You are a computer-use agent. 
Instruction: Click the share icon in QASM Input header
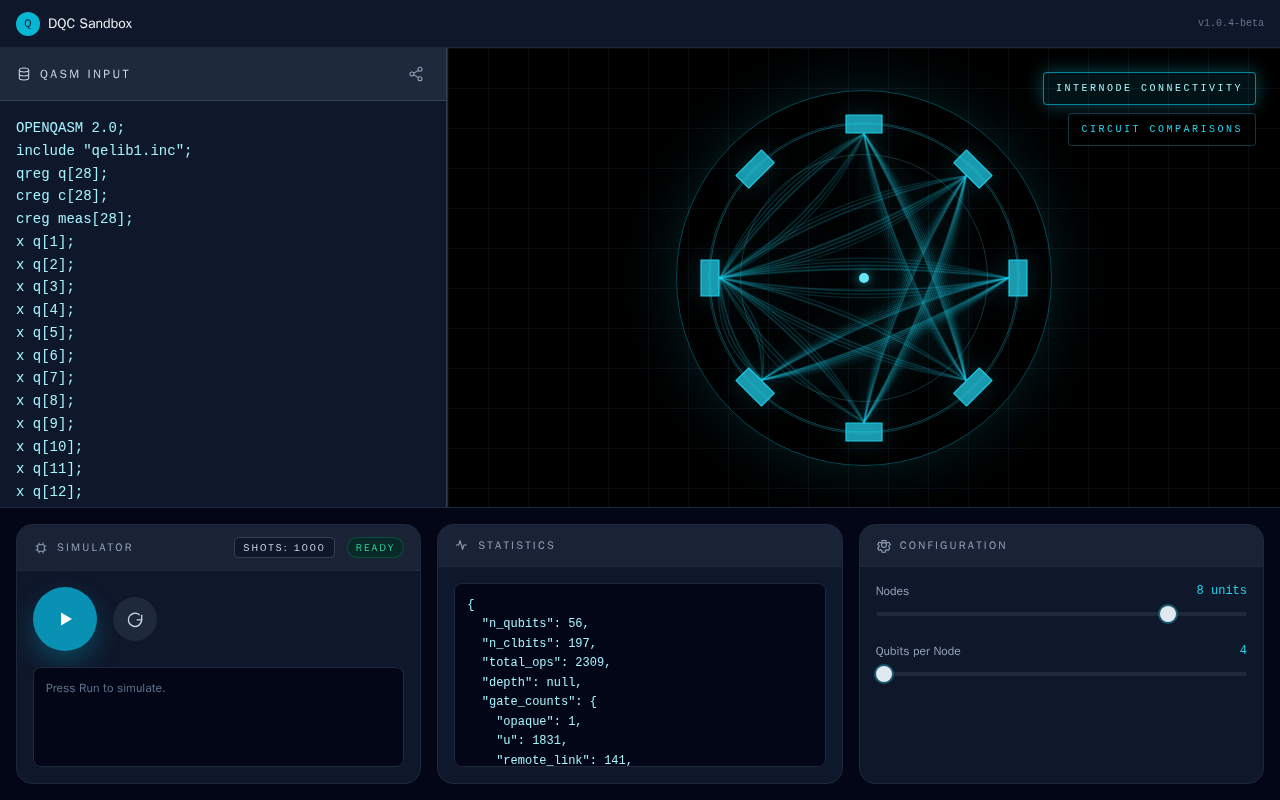click(416, 74)
